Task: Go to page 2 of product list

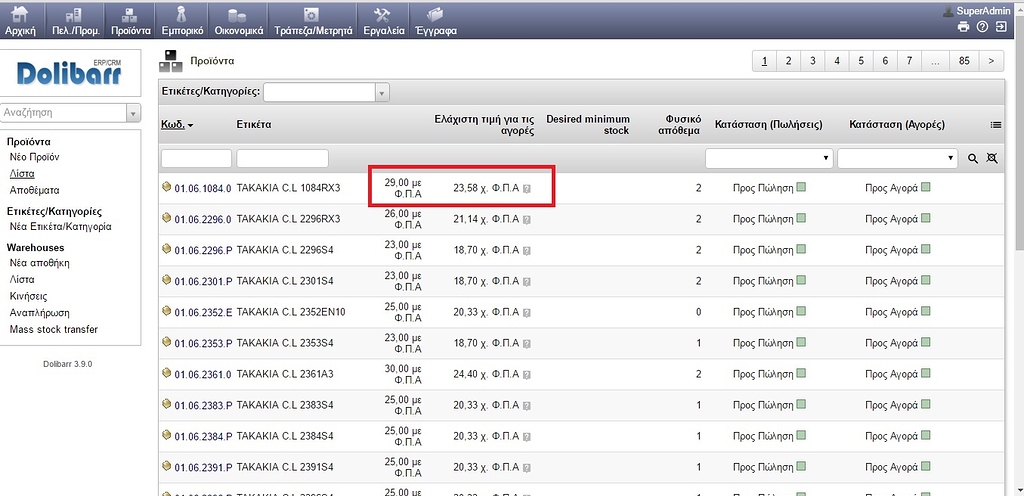Action: [x=788, y=61]
